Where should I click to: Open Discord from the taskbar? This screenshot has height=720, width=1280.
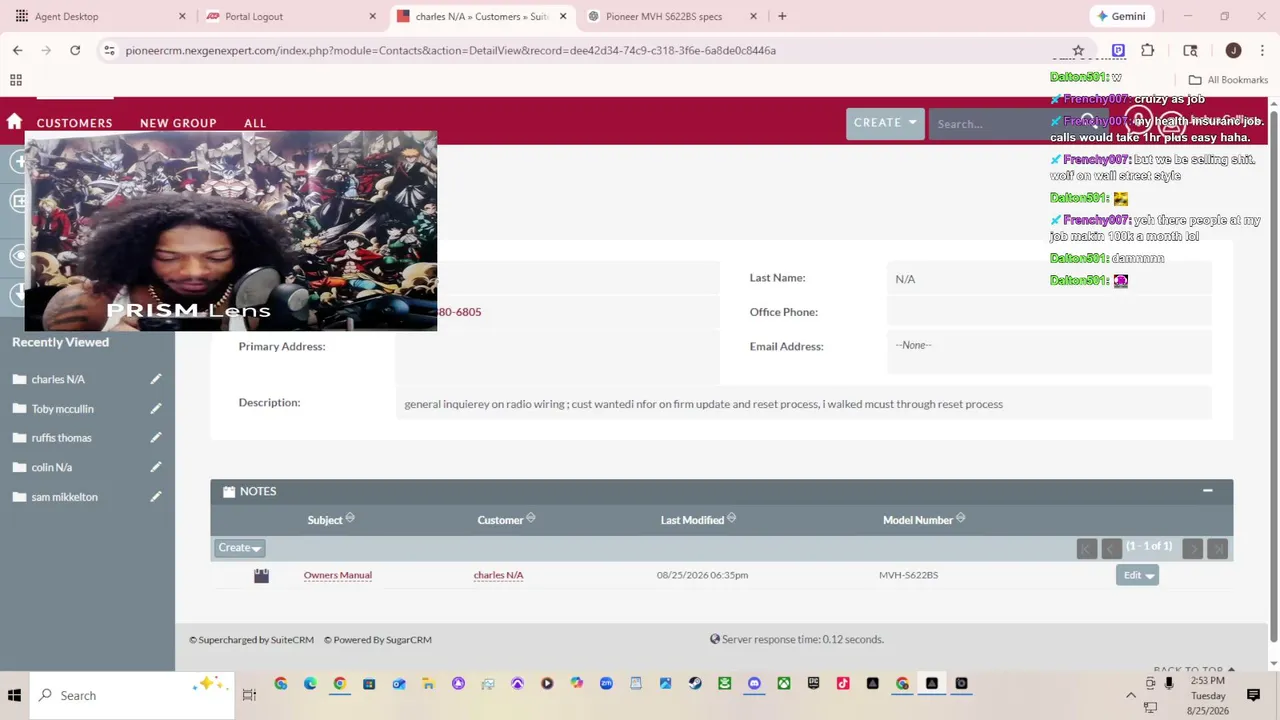(x=754, y=684)
